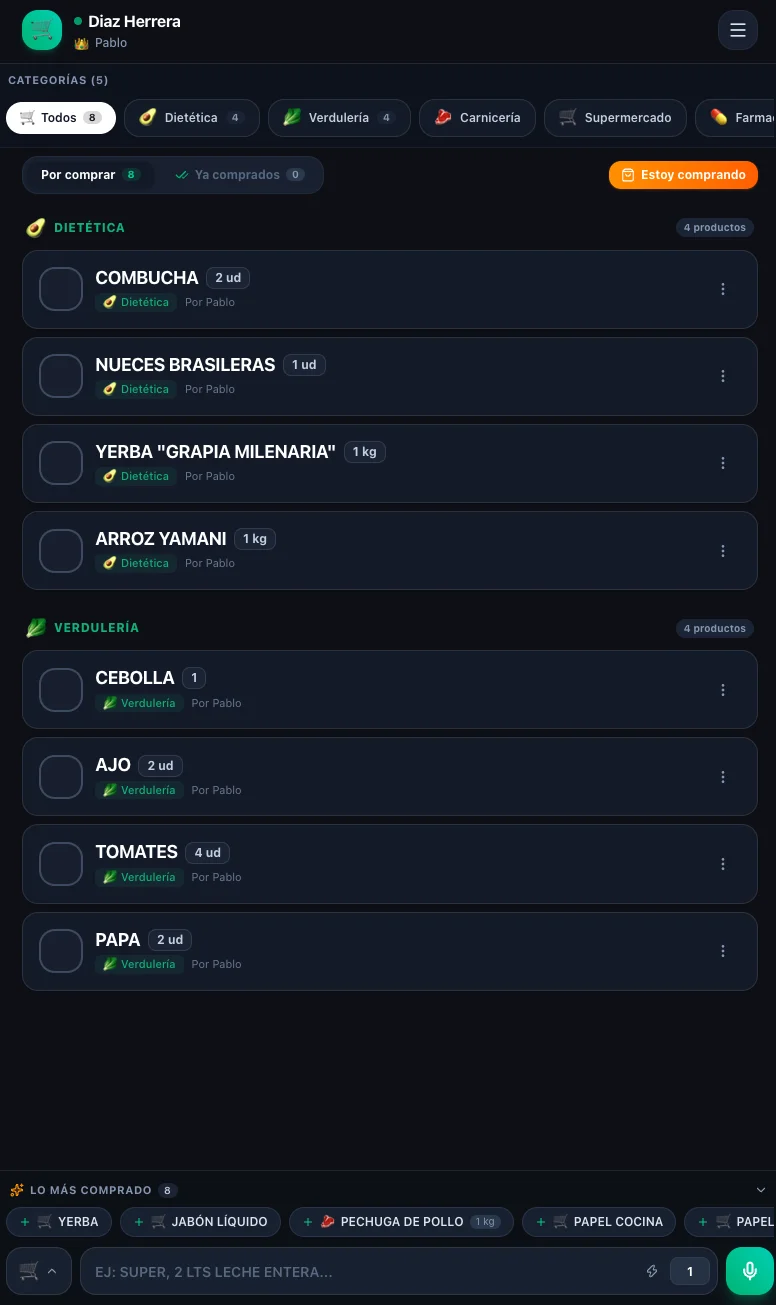Select the Verdulería category tab
776x1305 pixels.
pos(339,118)
